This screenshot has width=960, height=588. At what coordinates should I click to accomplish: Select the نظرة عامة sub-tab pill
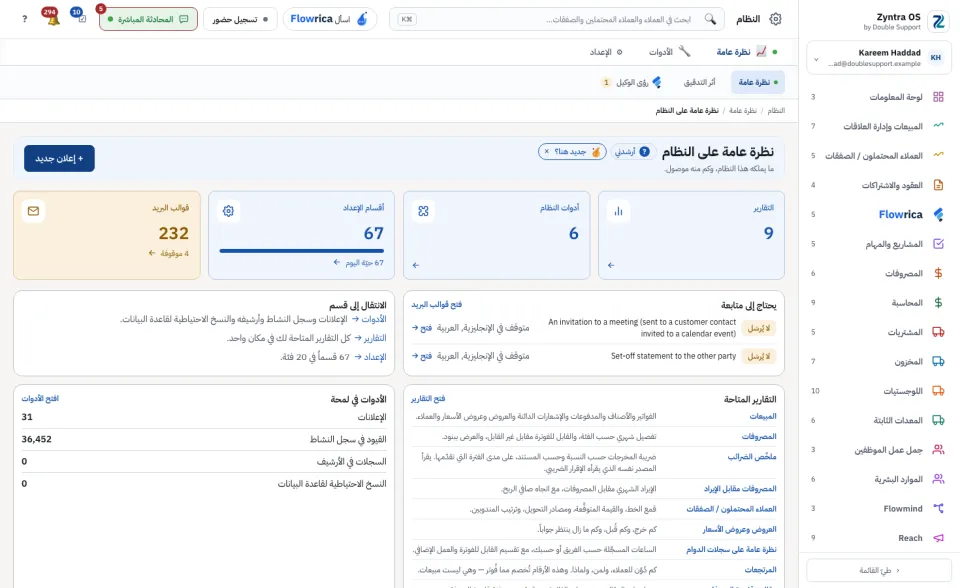pos(757,82)
